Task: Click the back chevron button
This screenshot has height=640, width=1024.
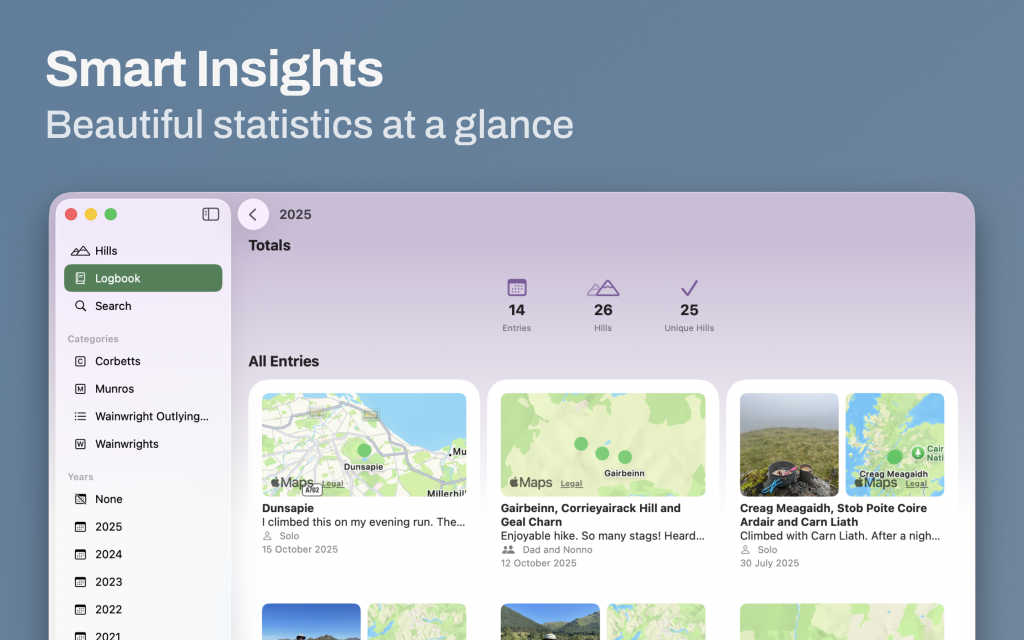Action: click(x=253, y=215)
